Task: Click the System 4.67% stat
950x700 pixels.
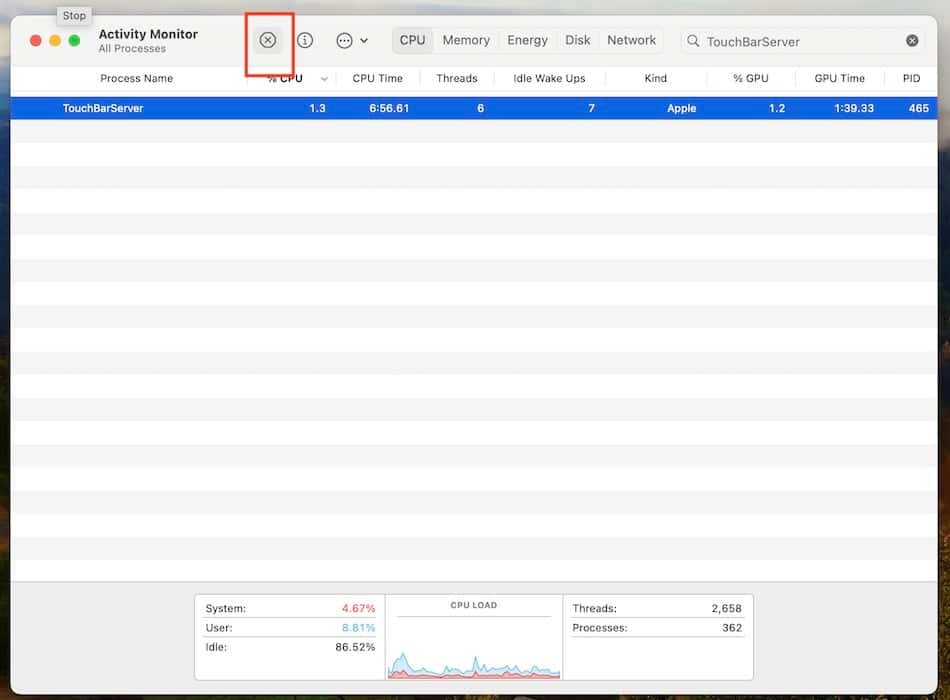Action: point(290,608)
